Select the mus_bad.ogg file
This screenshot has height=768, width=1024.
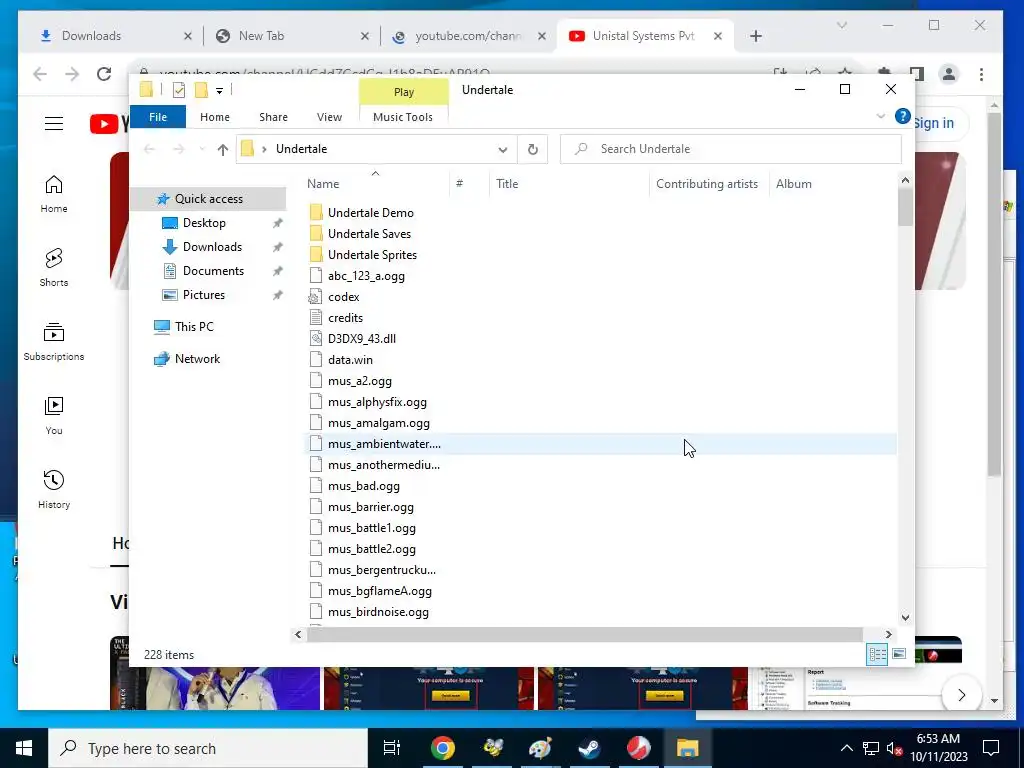click(x=364, y=486)
